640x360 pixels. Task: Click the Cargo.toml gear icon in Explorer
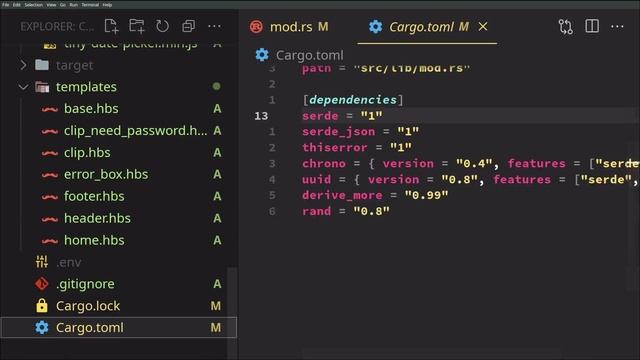click(42, 327)
